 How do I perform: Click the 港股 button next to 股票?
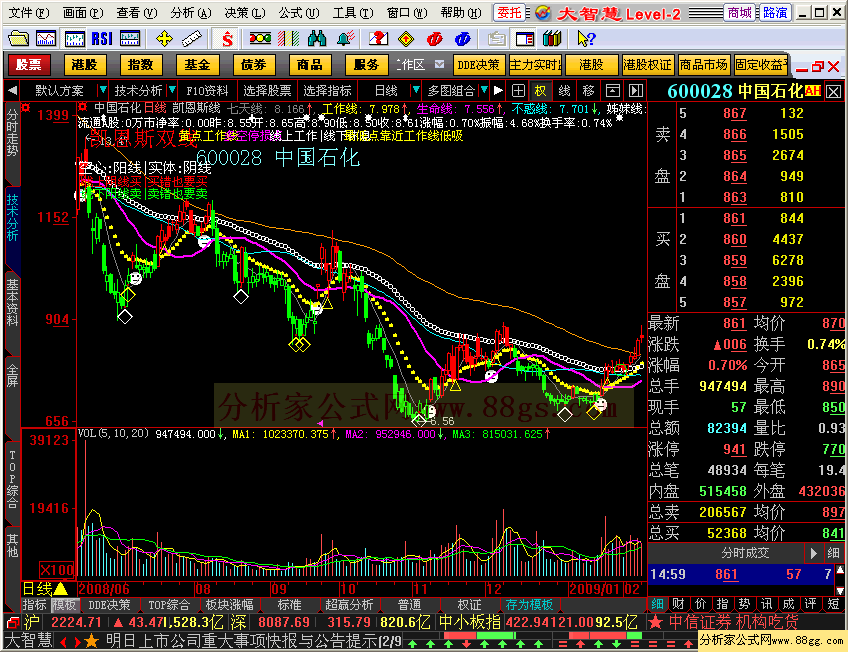[84, 65]
